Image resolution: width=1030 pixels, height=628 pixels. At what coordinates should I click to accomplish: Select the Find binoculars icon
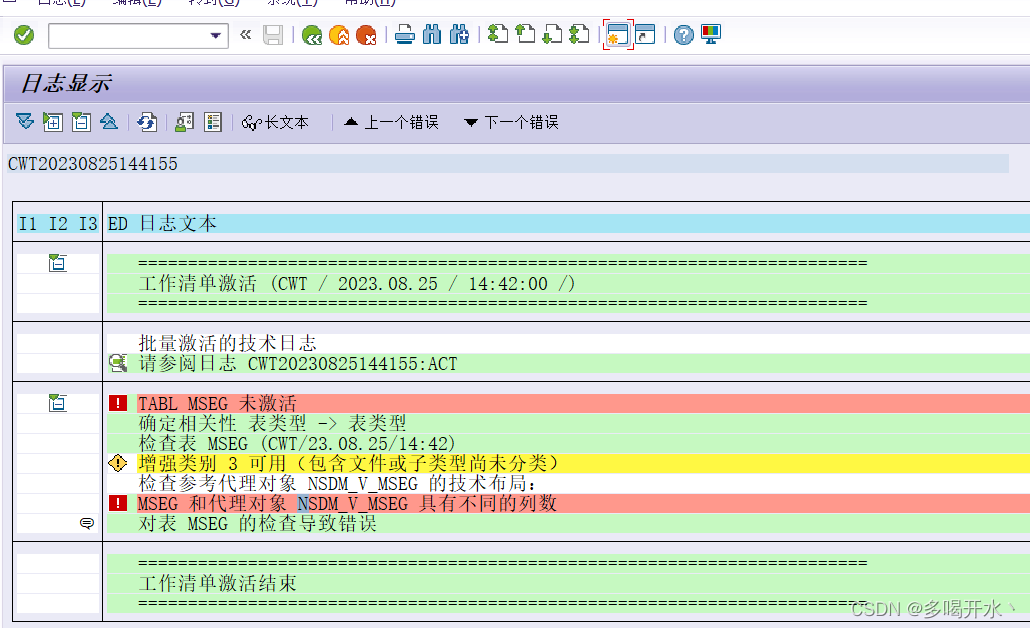432,34
